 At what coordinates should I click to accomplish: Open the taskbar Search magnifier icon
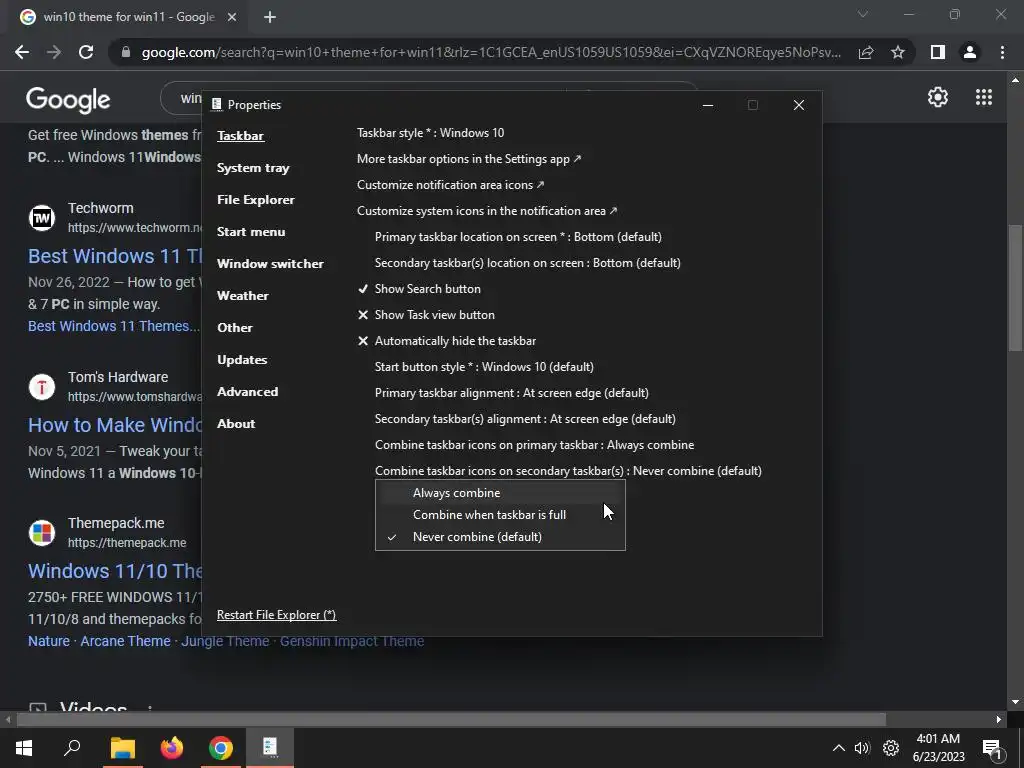72,748
